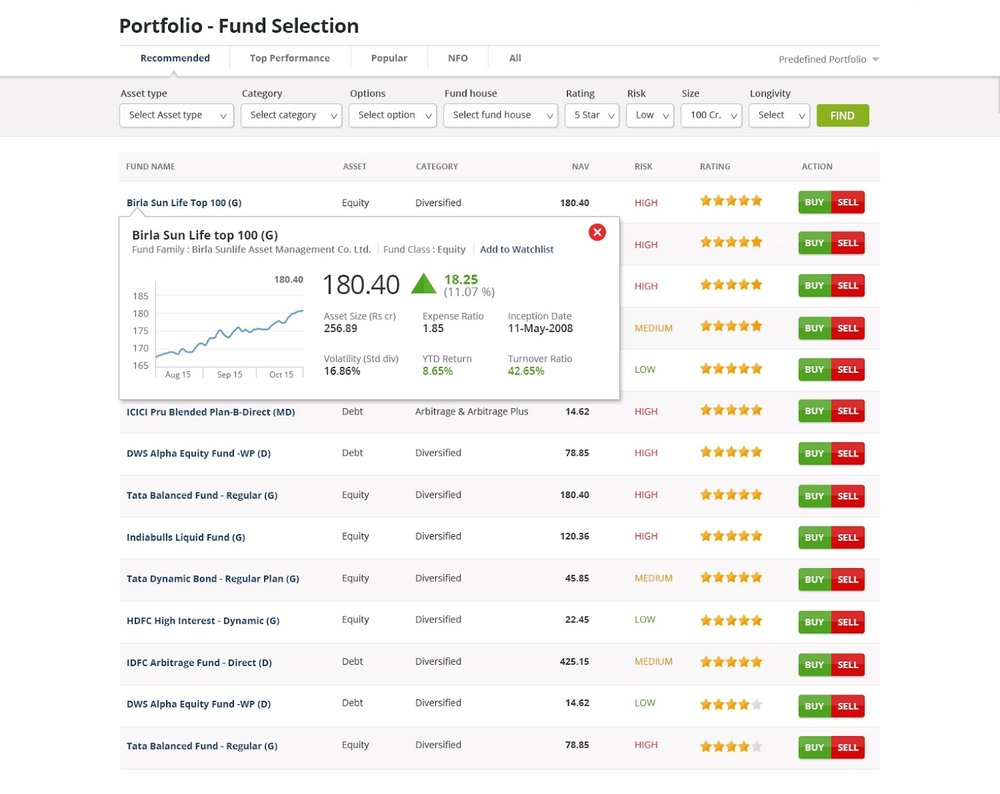Viewport: 1000px width, 794px height.
Task: Open HDFC High Interest - Dynamic (G) fund
Action: coord(203,621)
